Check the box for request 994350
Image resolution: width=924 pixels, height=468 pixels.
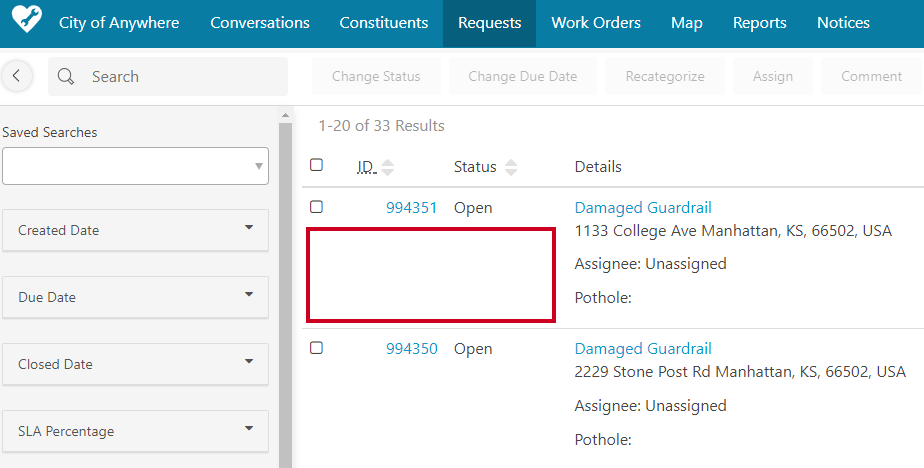(316, 348)
